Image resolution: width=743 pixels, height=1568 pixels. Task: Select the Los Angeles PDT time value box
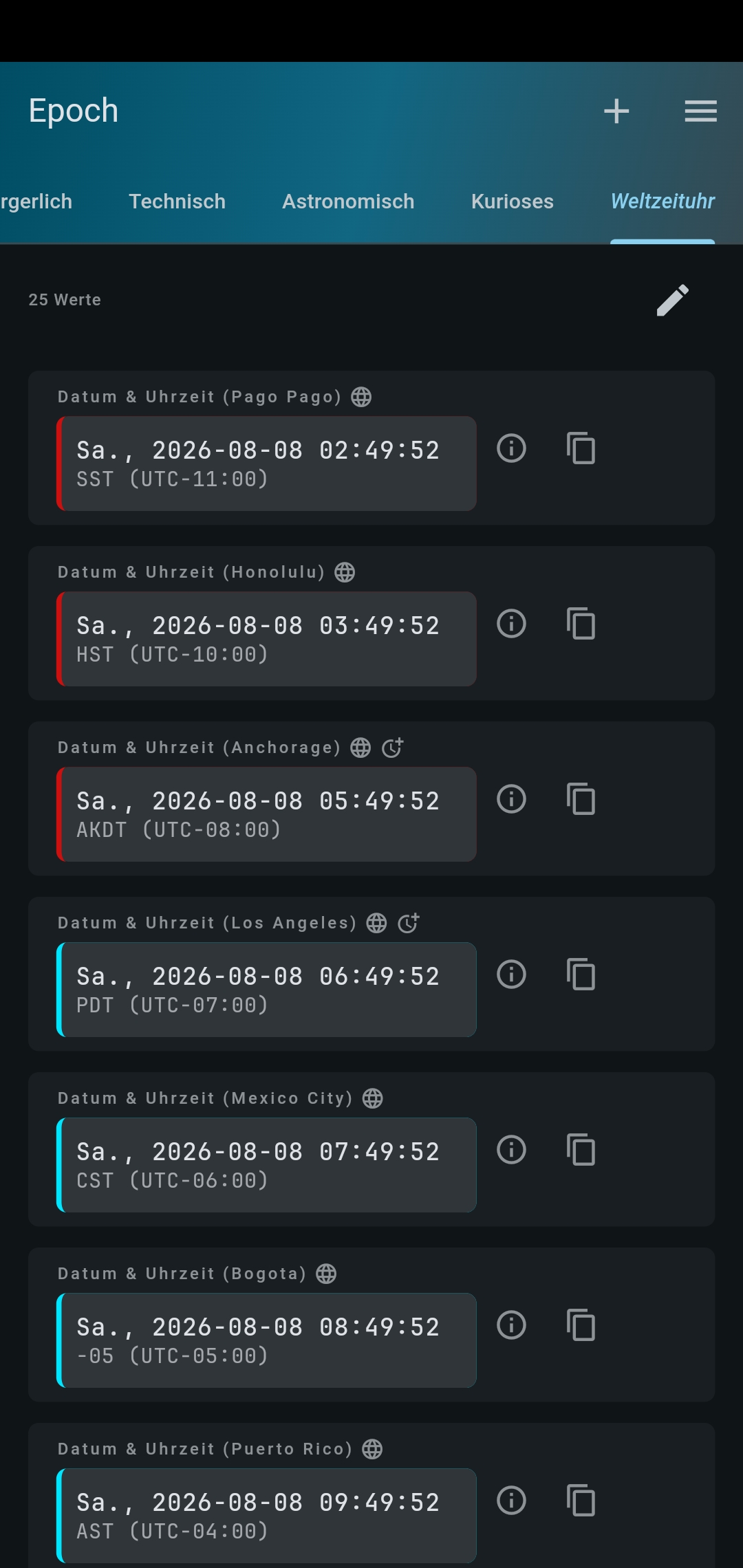(266, 990)
